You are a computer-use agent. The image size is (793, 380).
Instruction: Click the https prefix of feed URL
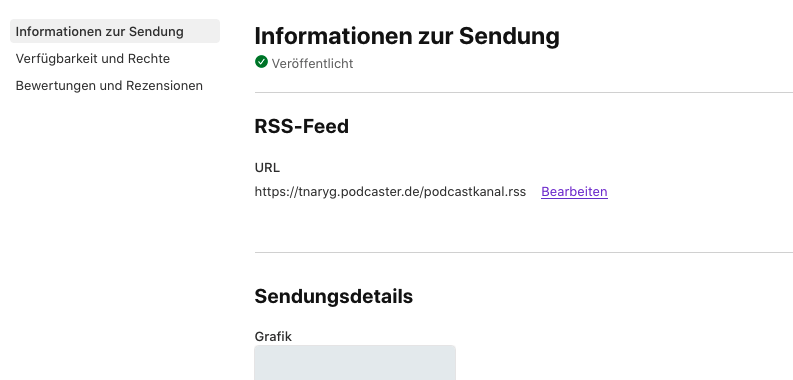[270, 192]
